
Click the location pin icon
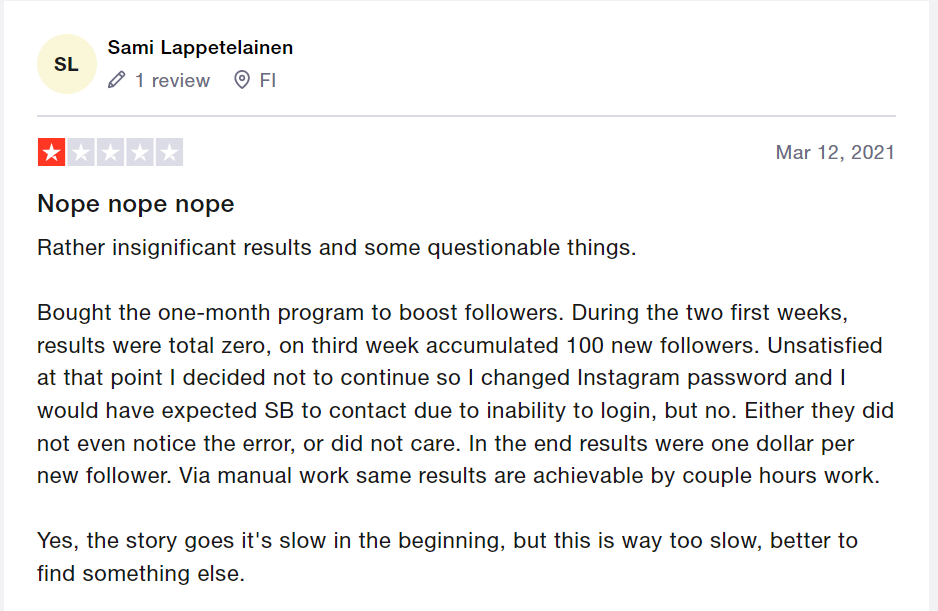(242, 80)
